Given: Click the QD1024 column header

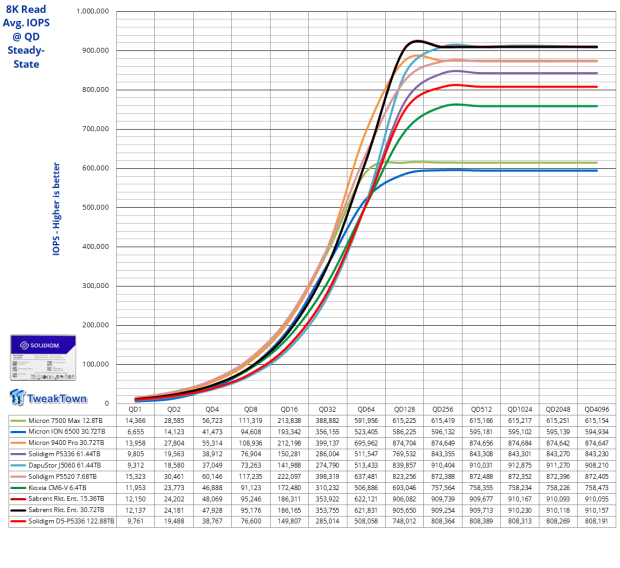Looking at the screenshot, I should point(520,409).
